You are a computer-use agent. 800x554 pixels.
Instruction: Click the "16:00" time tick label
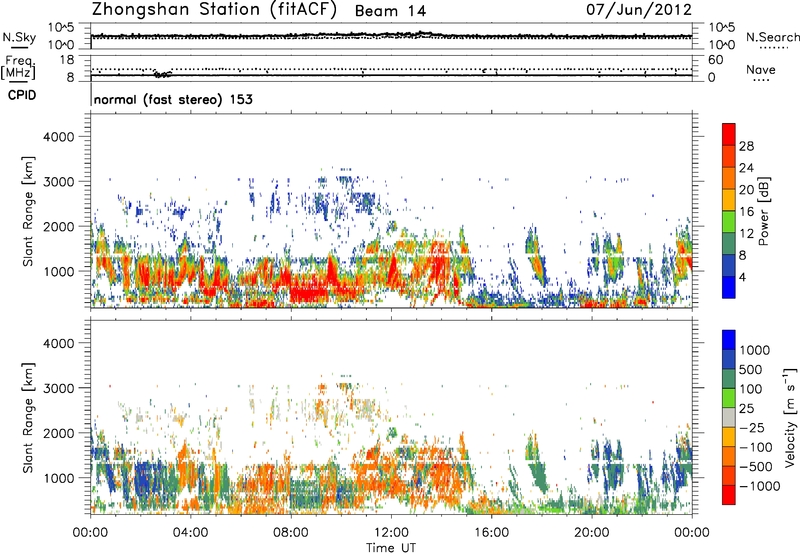pyautogui.click(x=491, y=533)
